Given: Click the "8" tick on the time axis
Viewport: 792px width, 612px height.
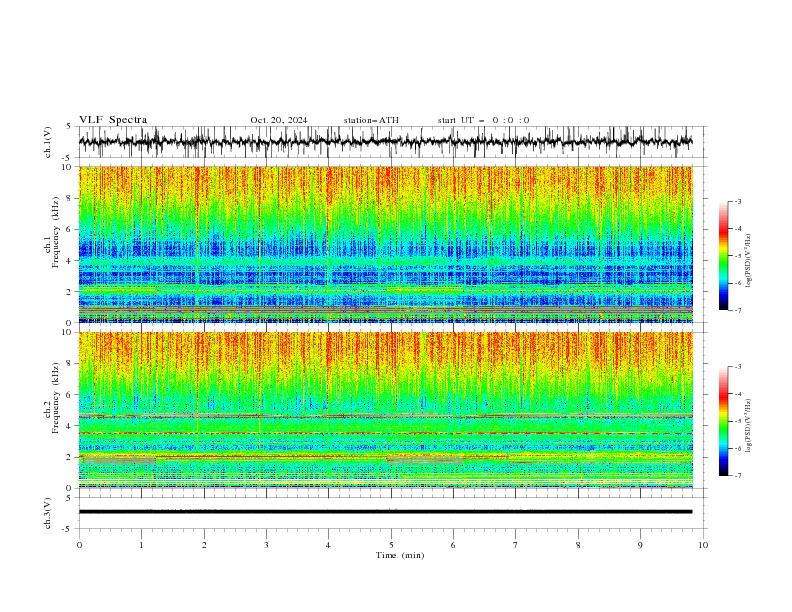Looking at the screenshot, I should (578, 545).
